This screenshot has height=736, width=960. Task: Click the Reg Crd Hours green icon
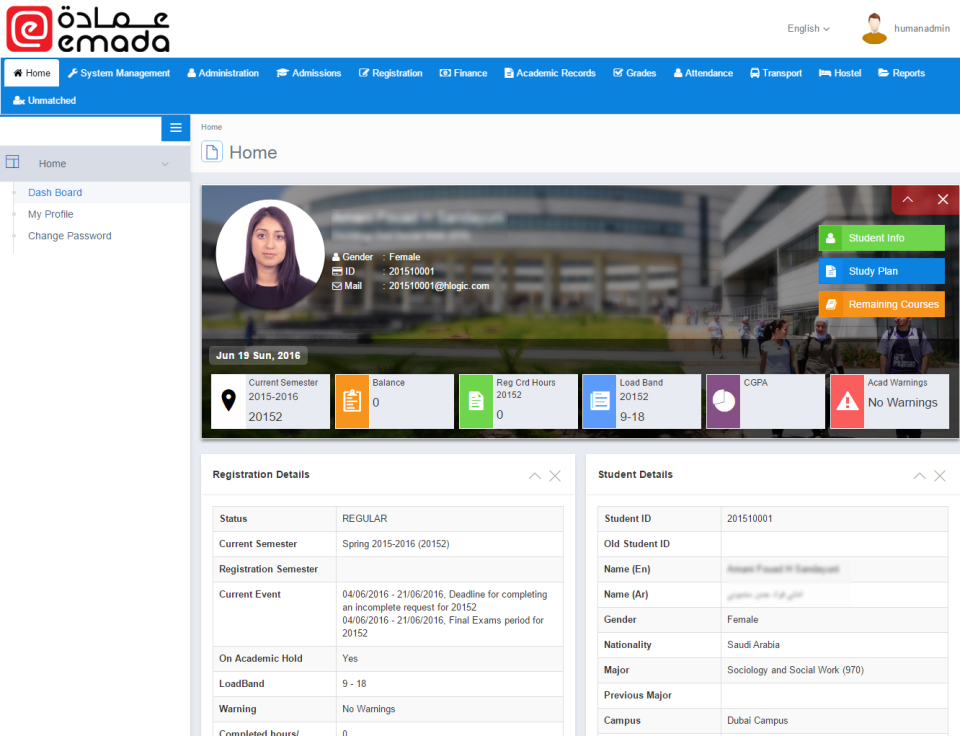(x=476, y=401)
